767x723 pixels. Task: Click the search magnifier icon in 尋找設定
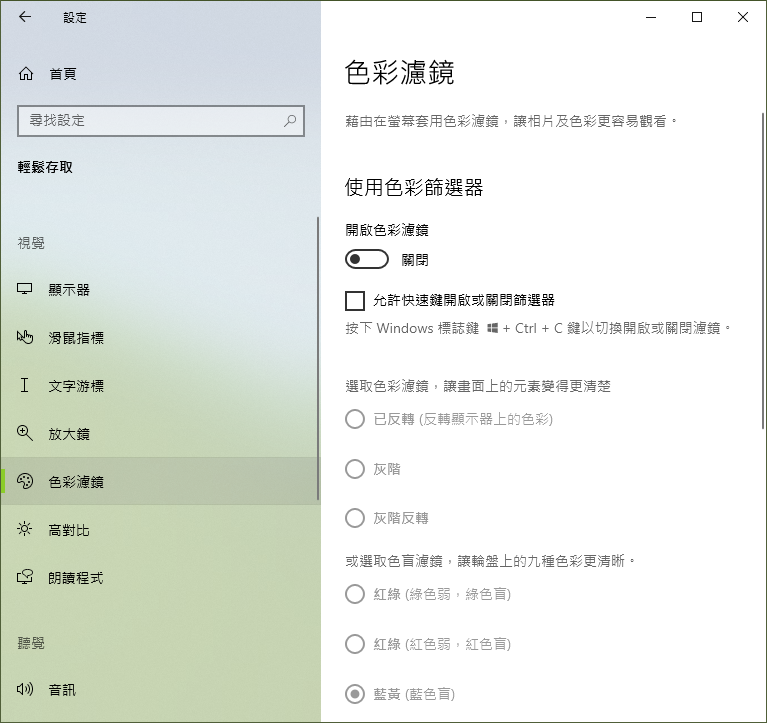(290, 120)
